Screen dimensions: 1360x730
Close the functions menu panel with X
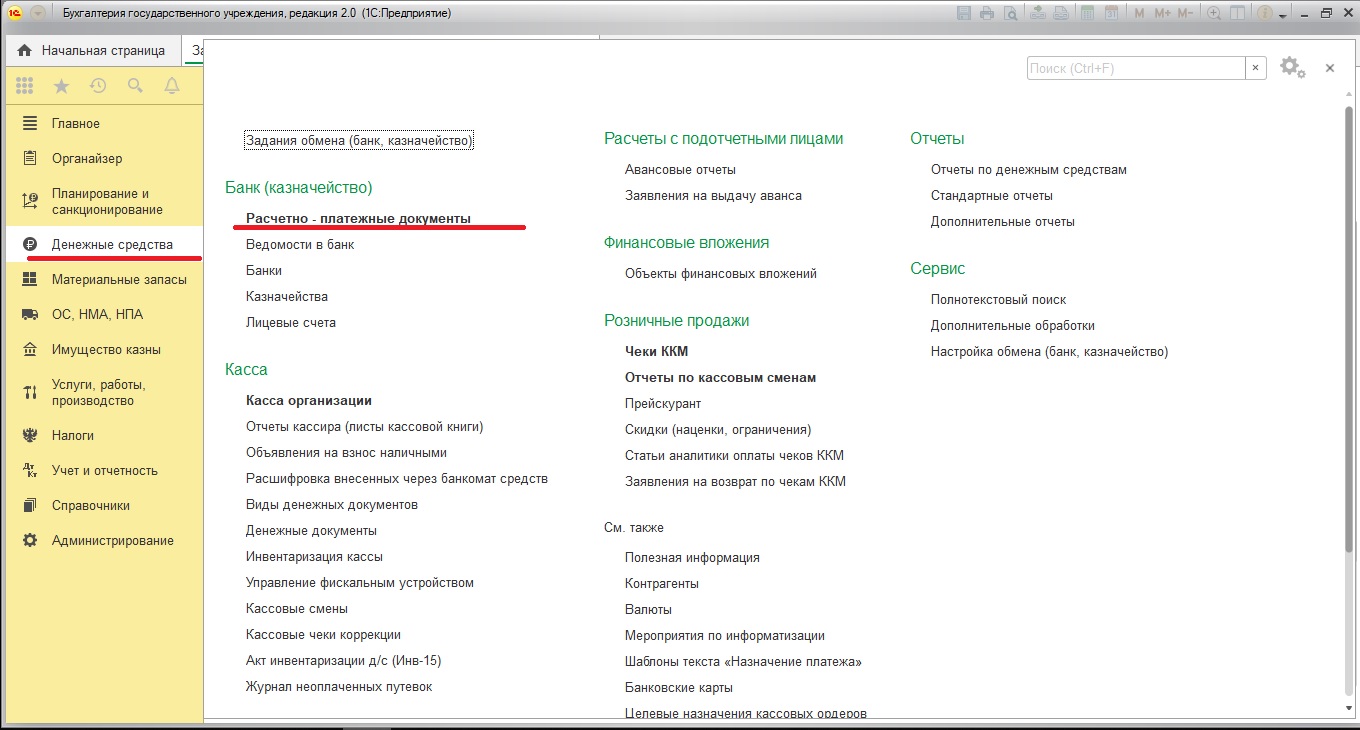[x=1330, y=68]
